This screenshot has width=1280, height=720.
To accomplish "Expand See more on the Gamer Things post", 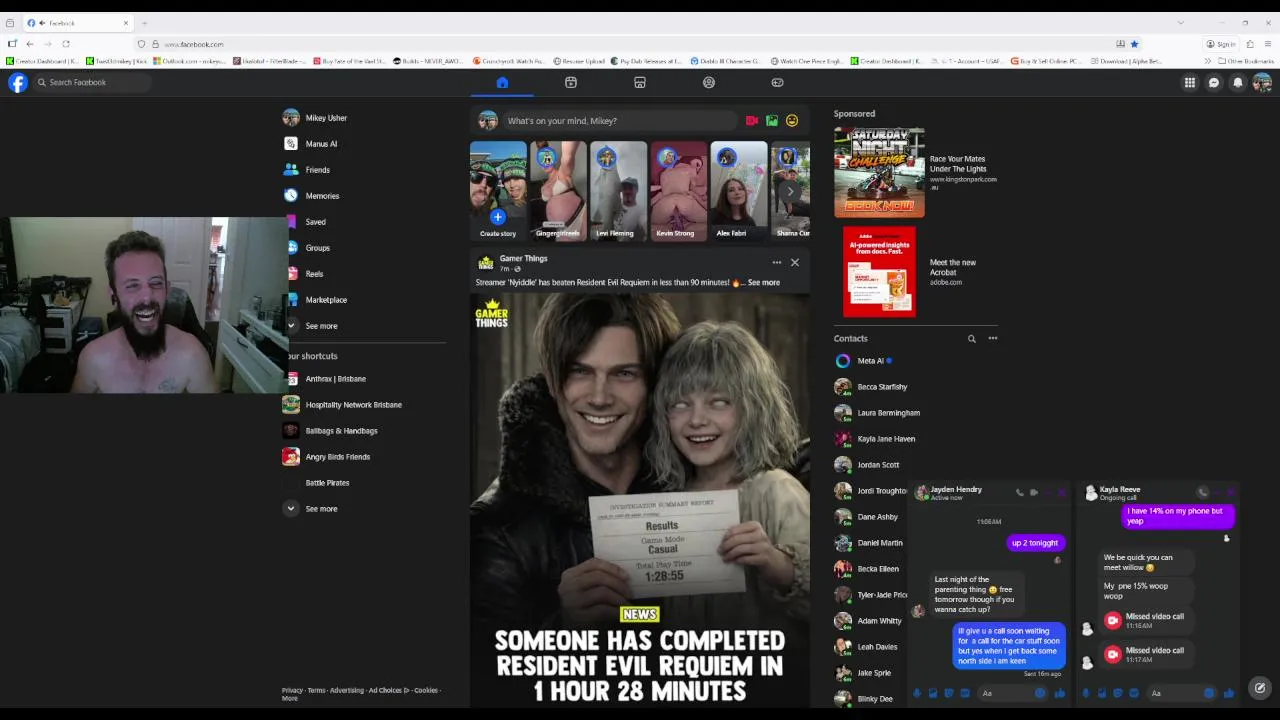I will click(x=763, y=283).
